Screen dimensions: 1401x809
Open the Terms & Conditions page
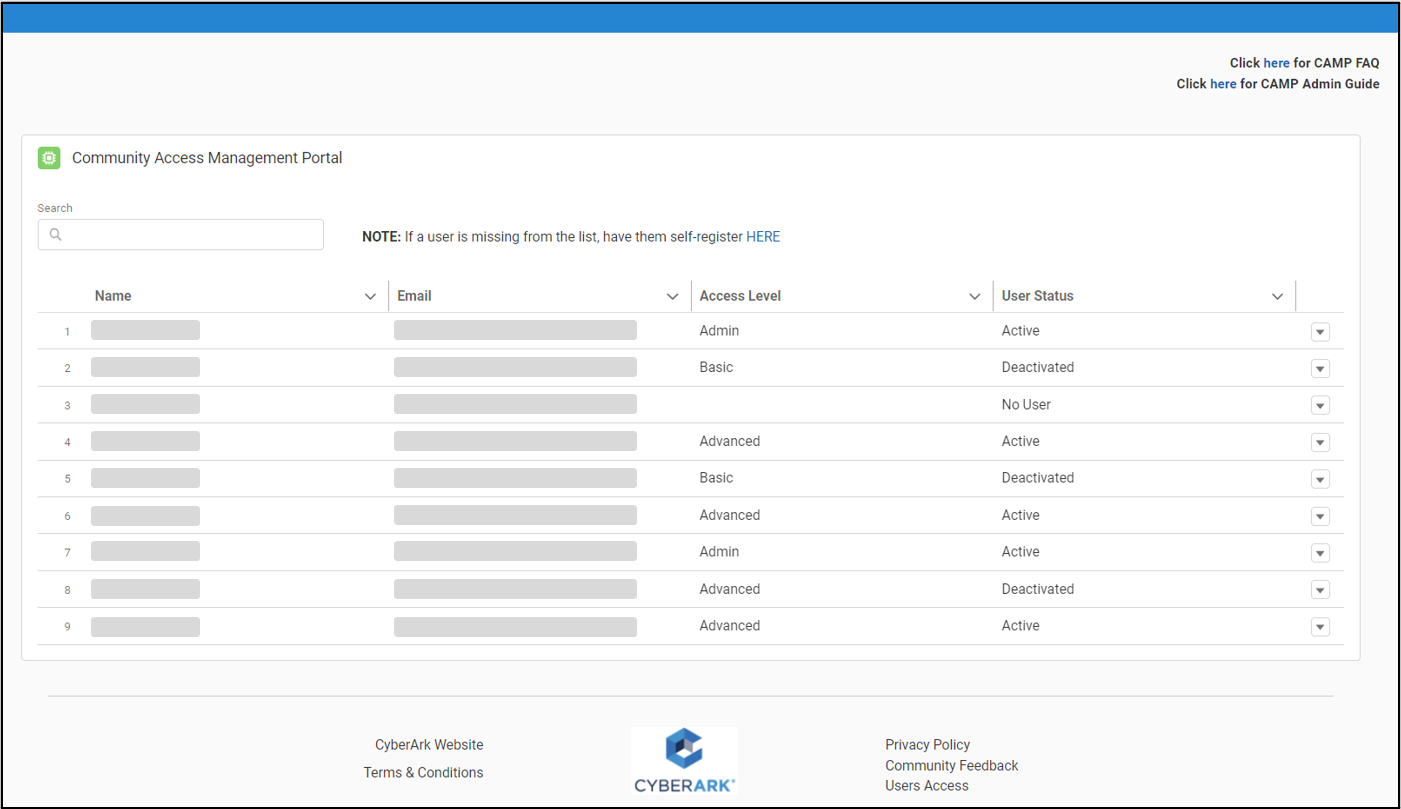(x=423, y=772)
